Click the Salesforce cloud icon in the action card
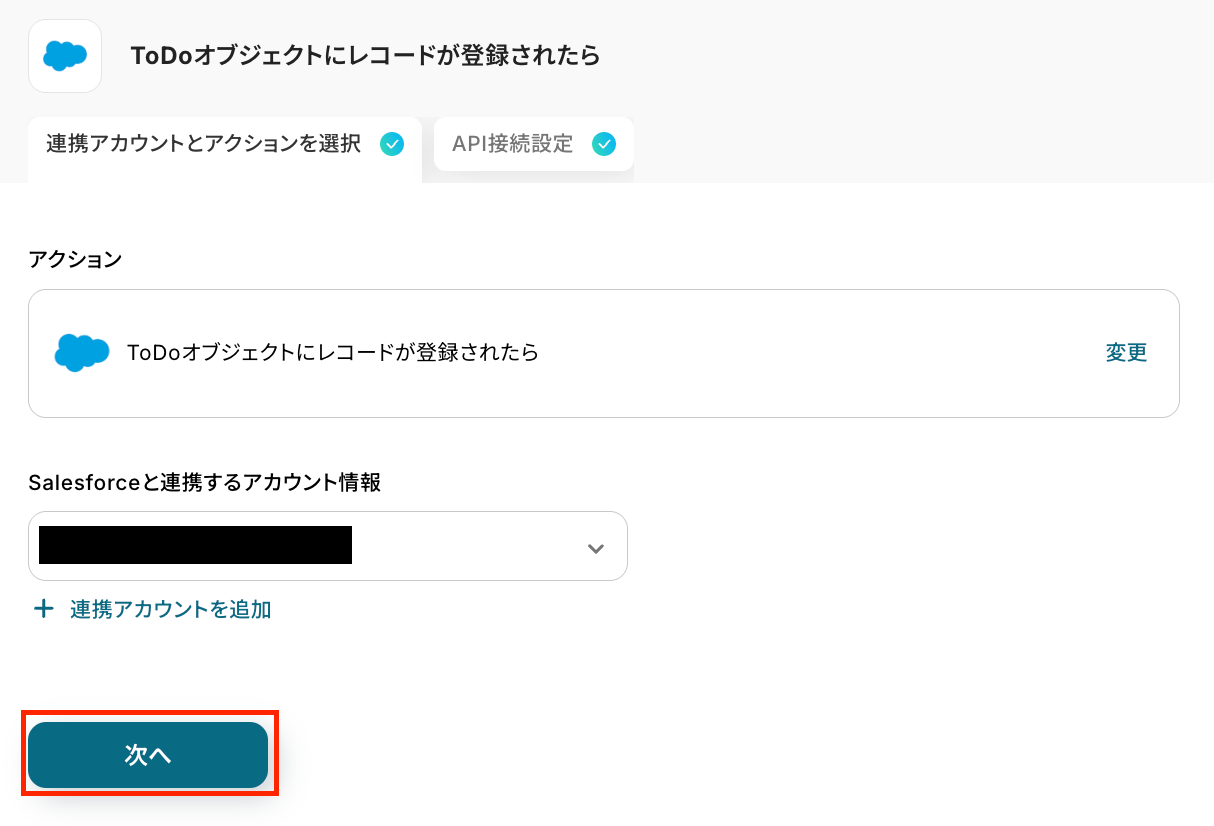This screenshot has height=826, width=1214. pyautogui.click(x=81, y=353)
